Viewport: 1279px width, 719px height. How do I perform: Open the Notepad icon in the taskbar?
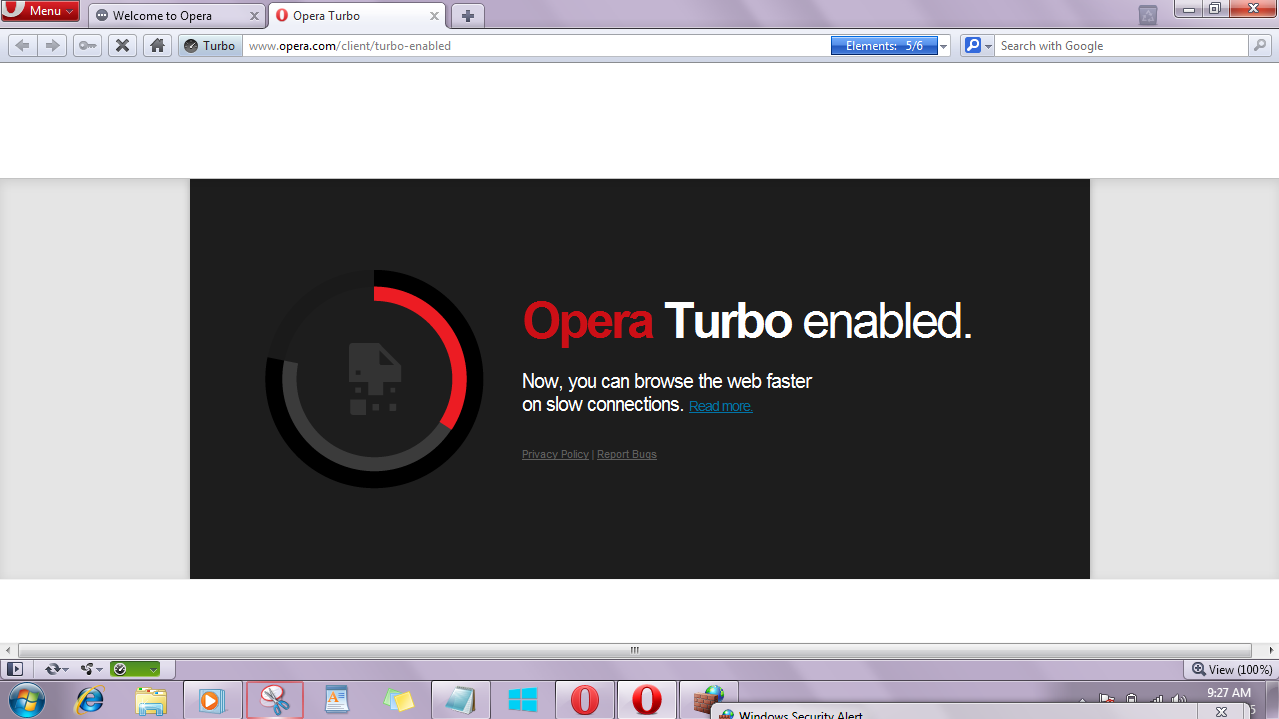point(461,701)
